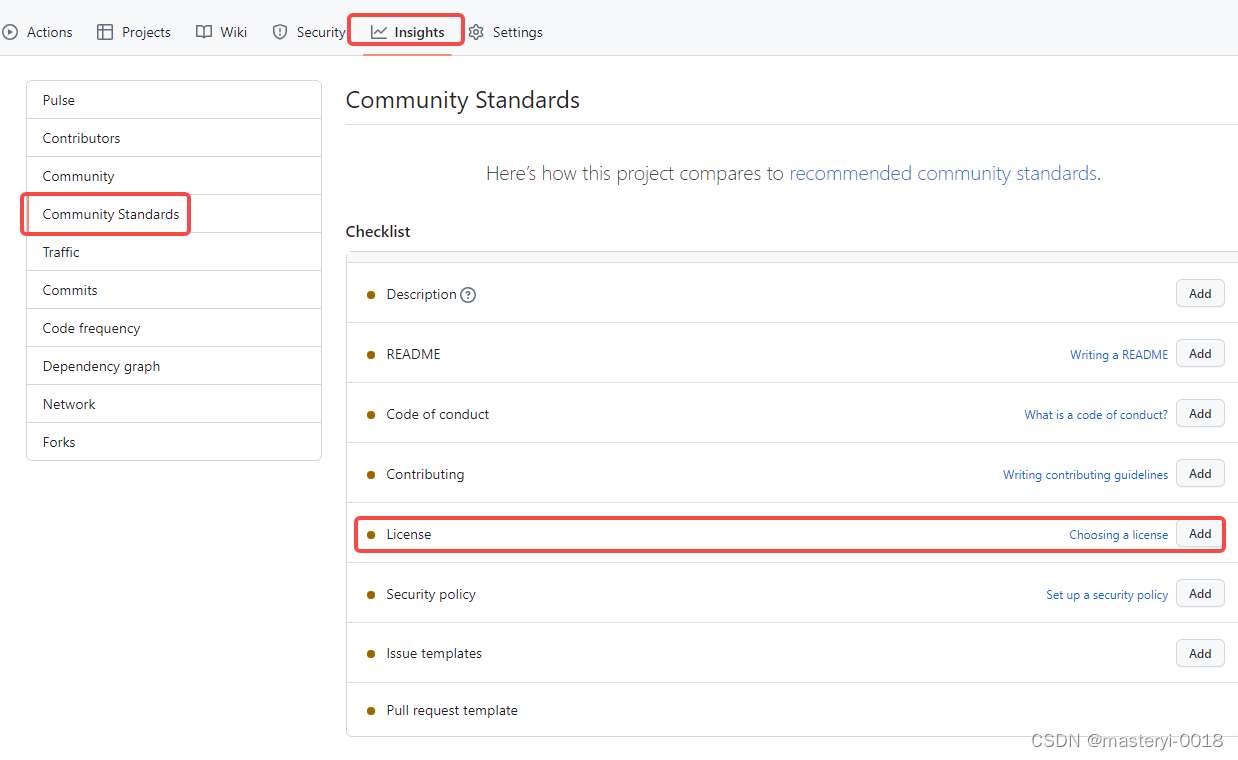Show the Traffic insights page
The height and width of the screenshot is (760, 1238).
point(174,252)
